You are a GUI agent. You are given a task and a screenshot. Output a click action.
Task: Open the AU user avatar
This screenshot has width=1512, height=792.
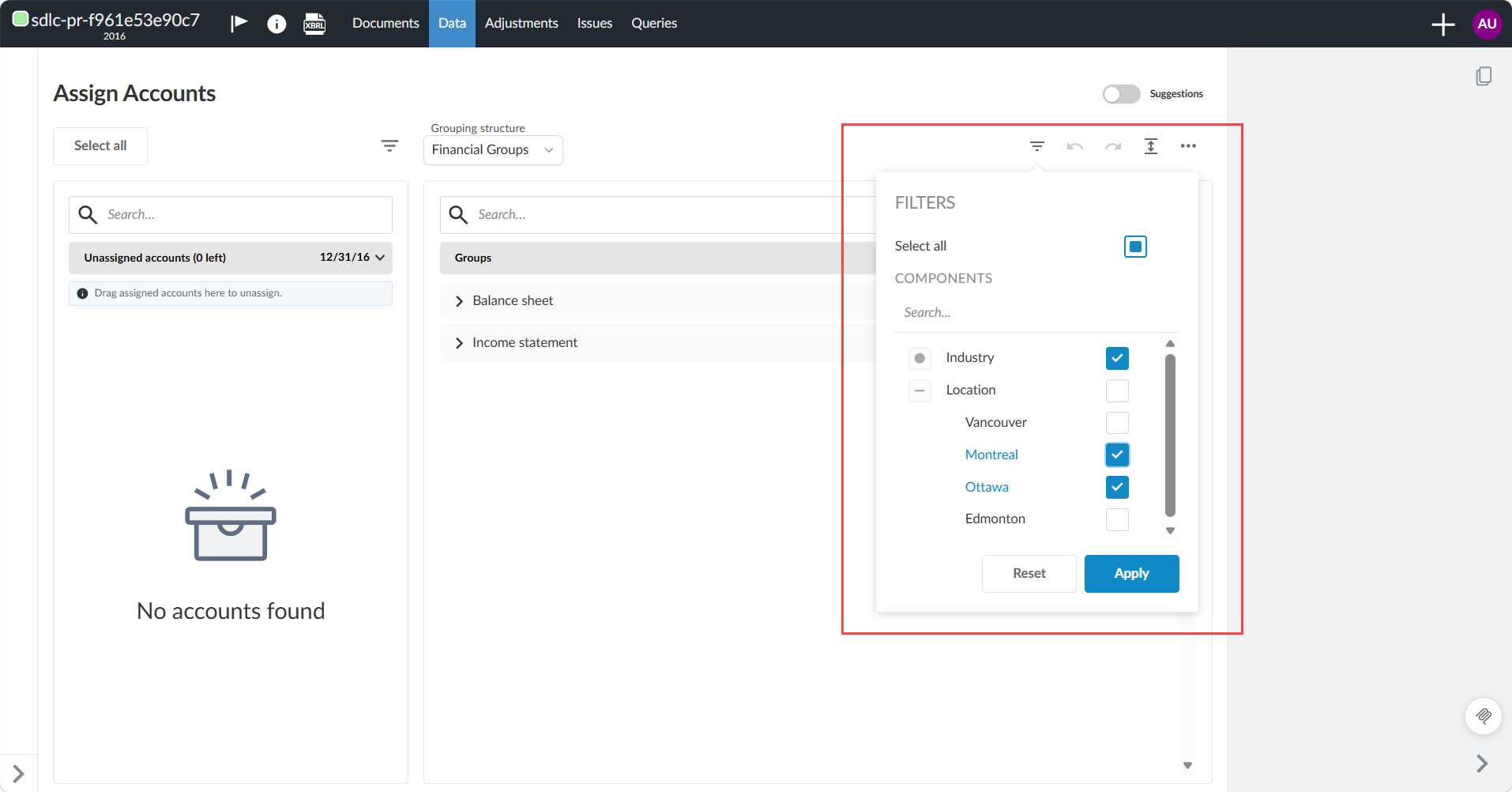pyautogui.click(x=1487, y=24)
